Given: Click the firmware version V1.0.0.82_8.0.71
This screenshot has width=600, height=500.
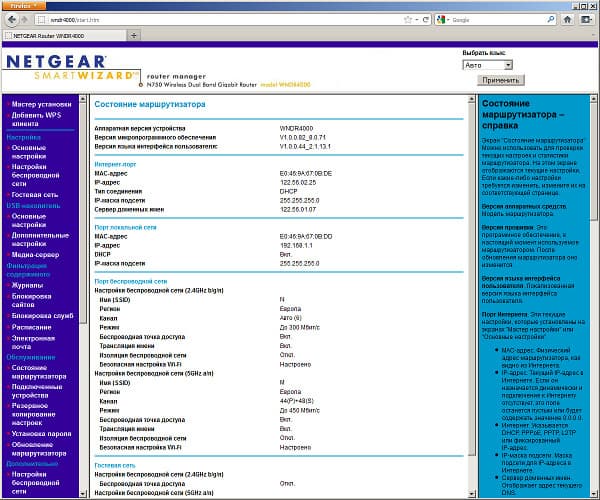Looking at the screenshot, I should [x=303, y=137].
